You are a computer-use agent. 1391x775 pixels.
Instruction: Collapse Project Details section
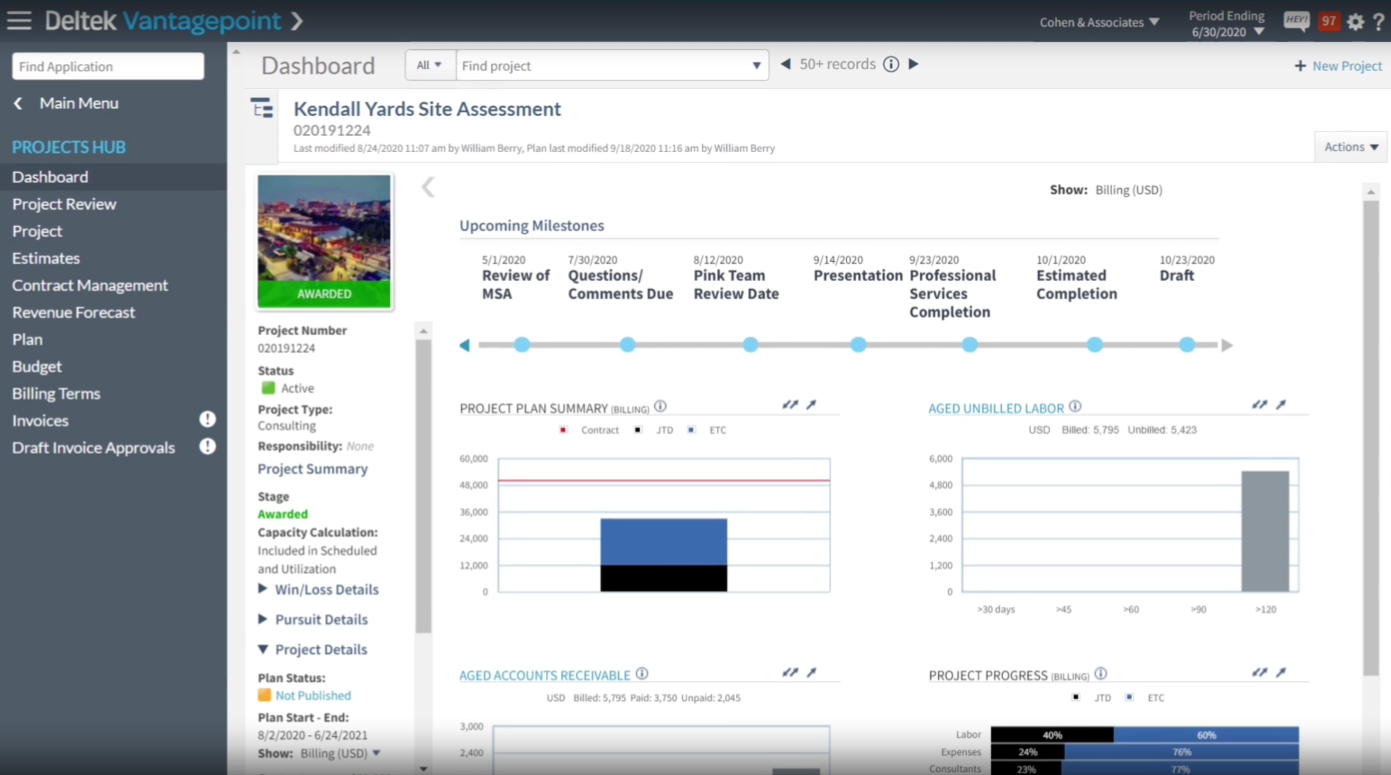pyautogui.click(x=313, y=650)
